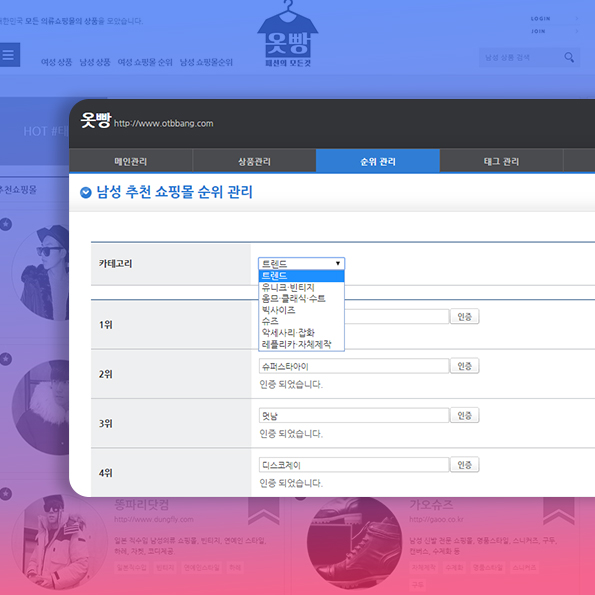Click the 3위 input containing 멋남
This screenshot has width=595, height=595.
[354, 416]
